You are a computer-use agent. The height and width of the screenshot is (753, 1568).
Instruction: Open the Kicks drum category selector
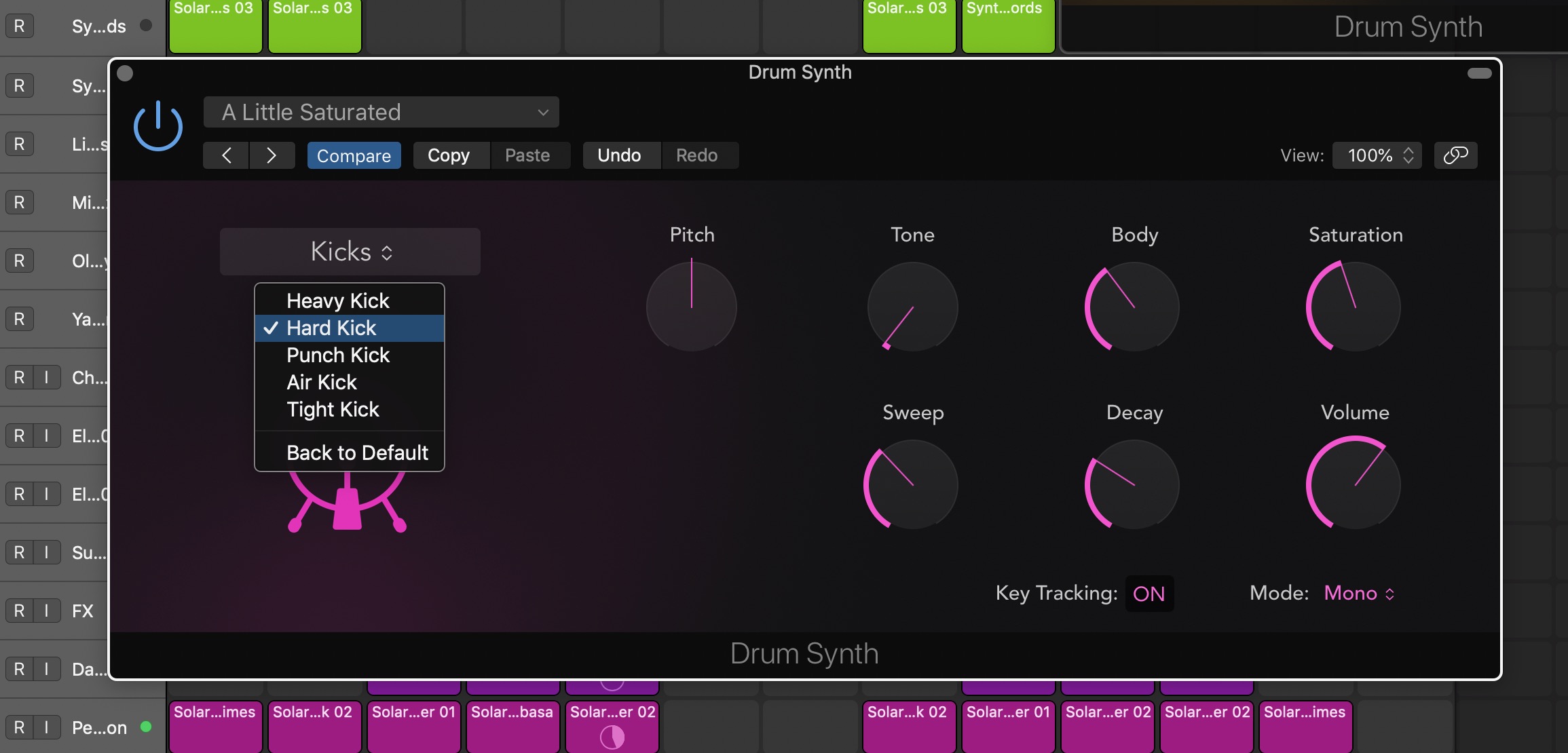[x=349, y=251]
